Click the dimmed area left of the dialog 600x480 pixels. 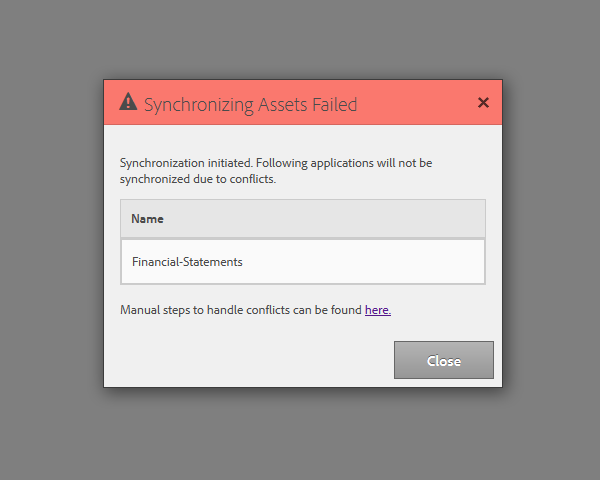(50, 240)
